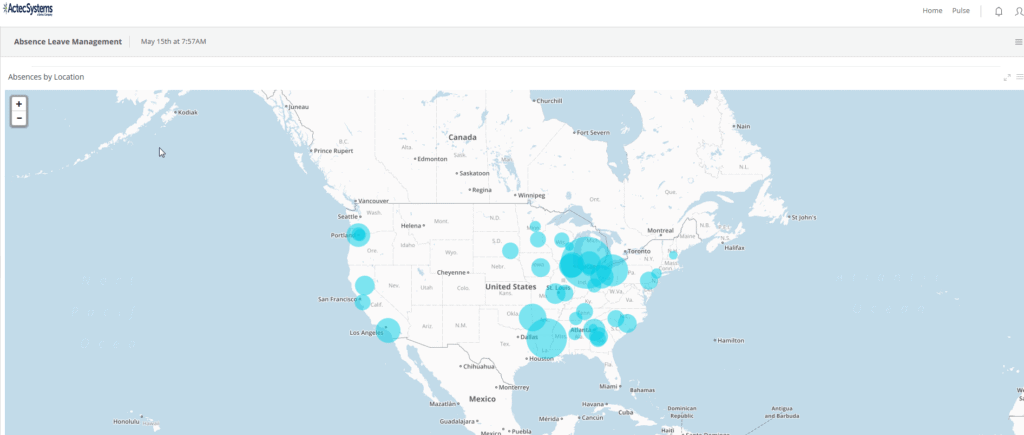Click the Prince Rupert label
The height and width of the screenshot is (435, 1024).
coord(333,151)
